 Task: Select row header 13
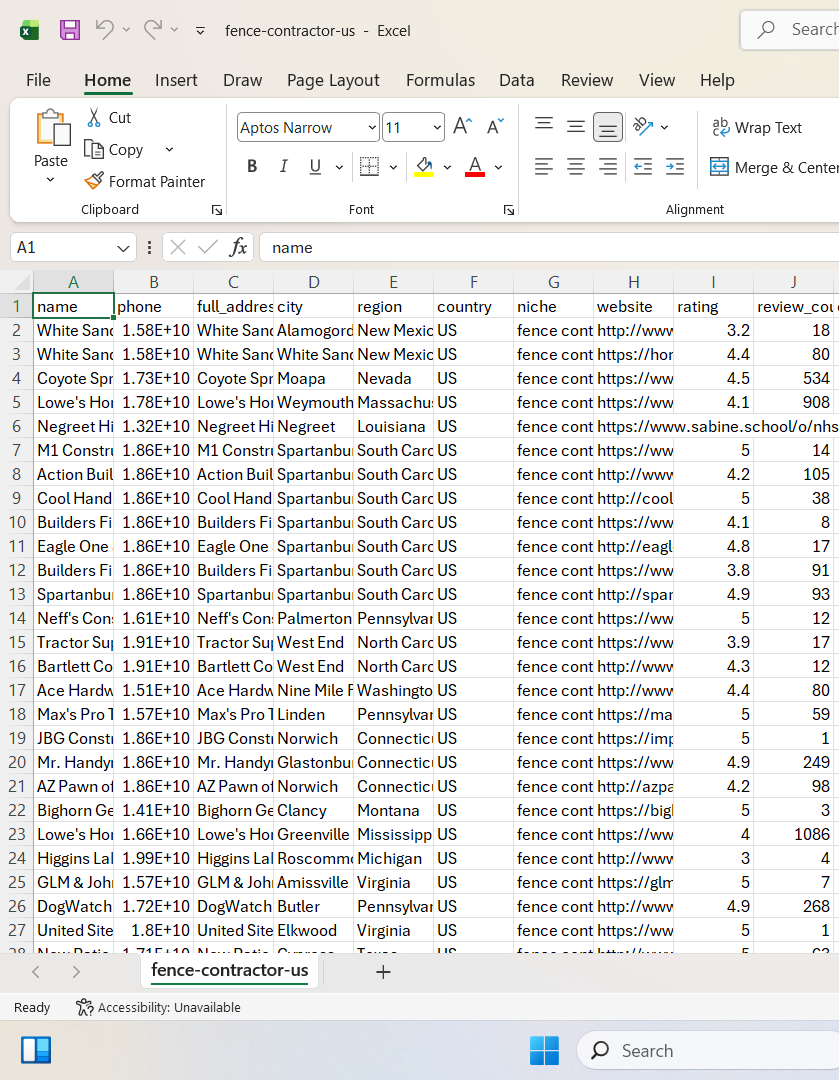tap(17, 594)
